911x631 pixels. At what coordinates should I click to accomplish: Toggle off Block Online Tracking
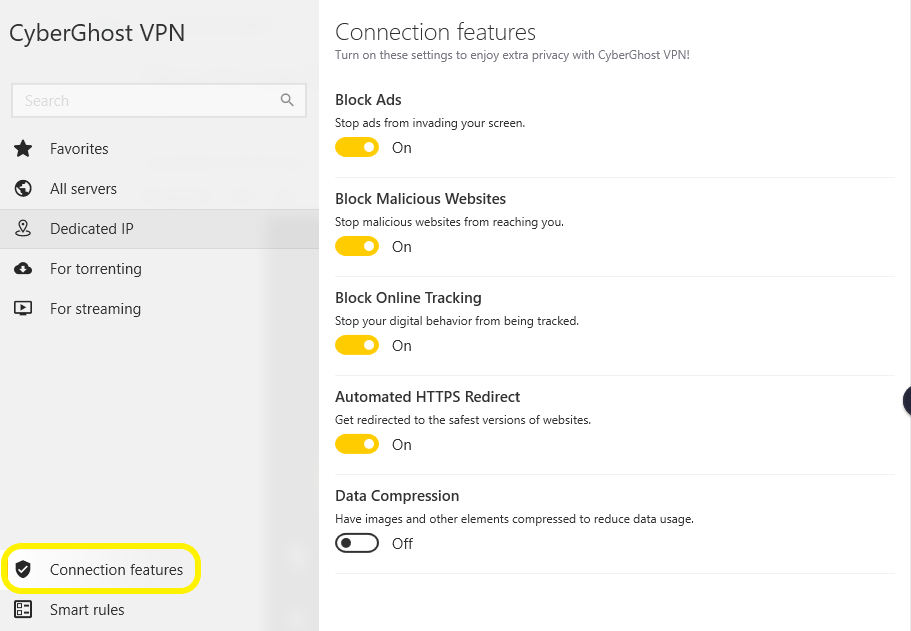(357, 345)
